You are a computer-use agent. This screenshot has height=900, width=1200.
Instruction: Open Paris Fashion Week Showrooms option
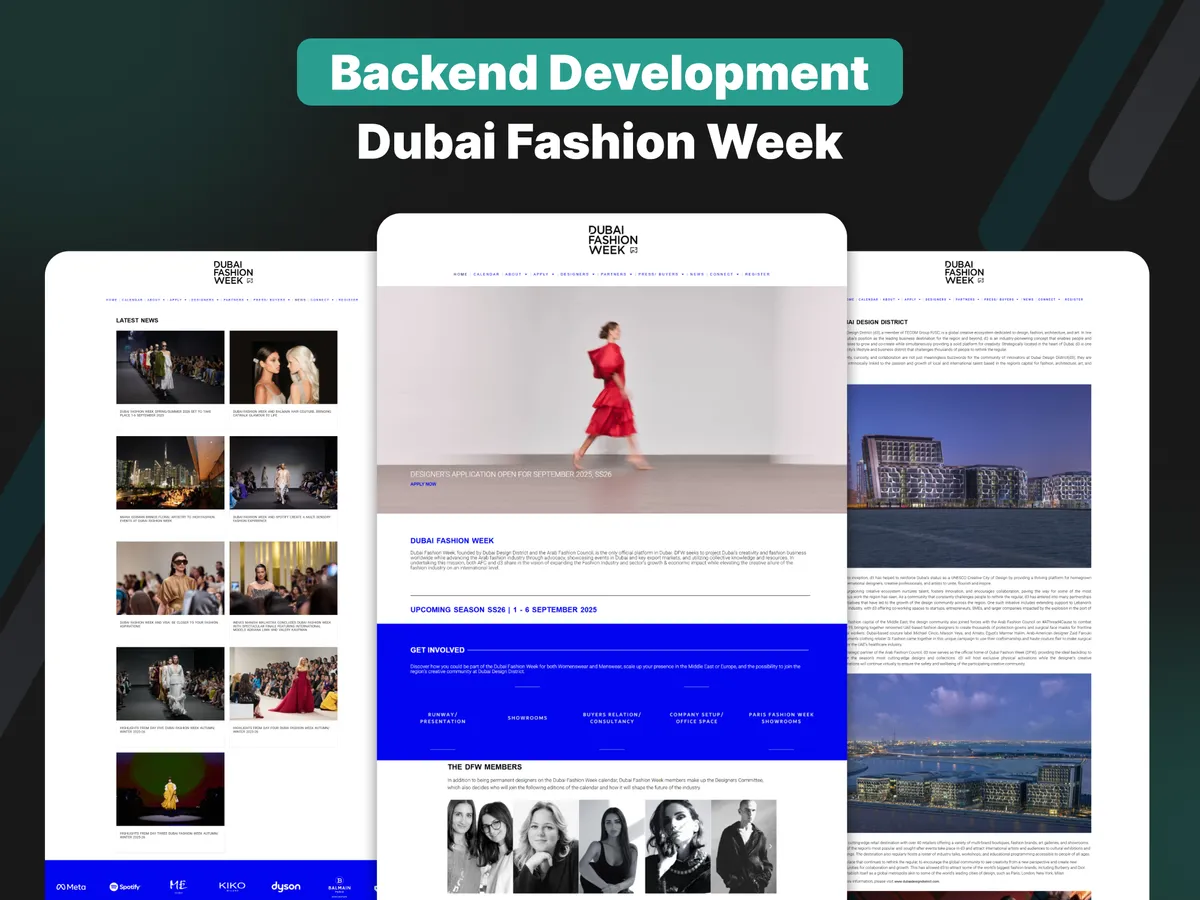click(781, 718)
